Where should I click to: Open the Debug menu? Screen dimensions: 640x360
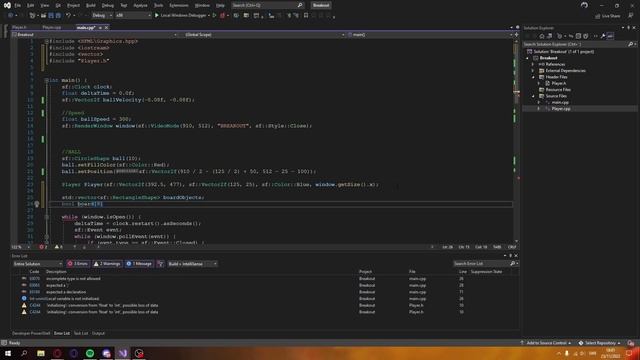108,5
